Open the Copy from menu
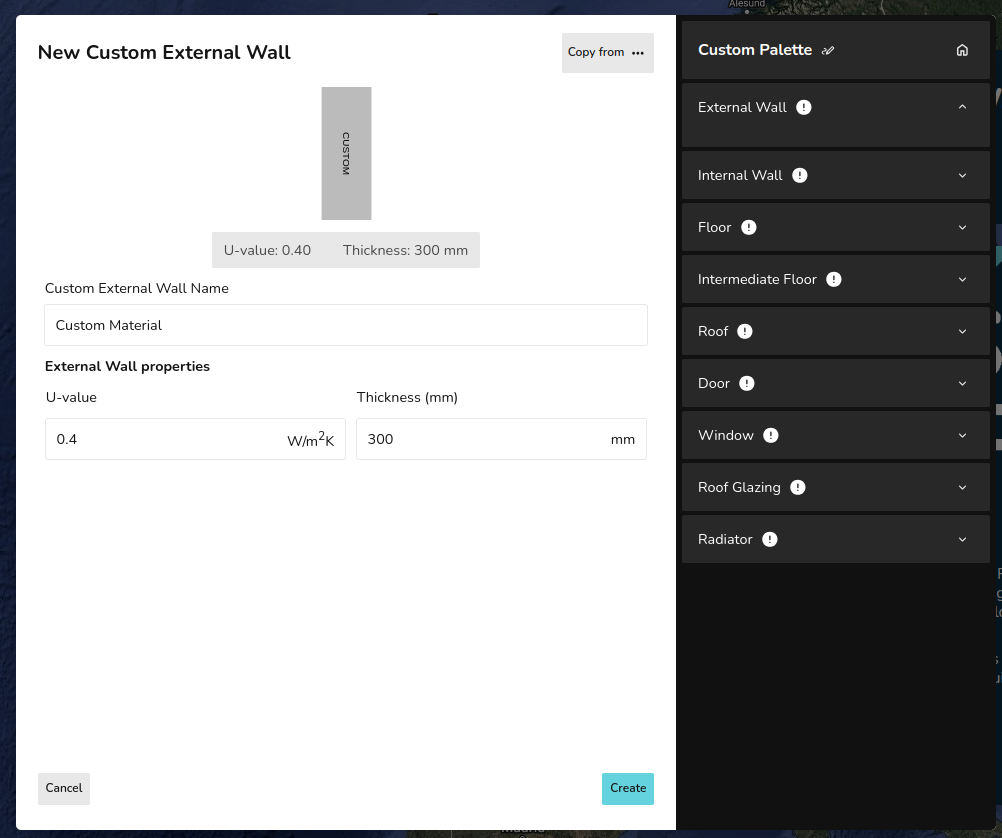The image size is (1002, 838). tap(607, 53)
